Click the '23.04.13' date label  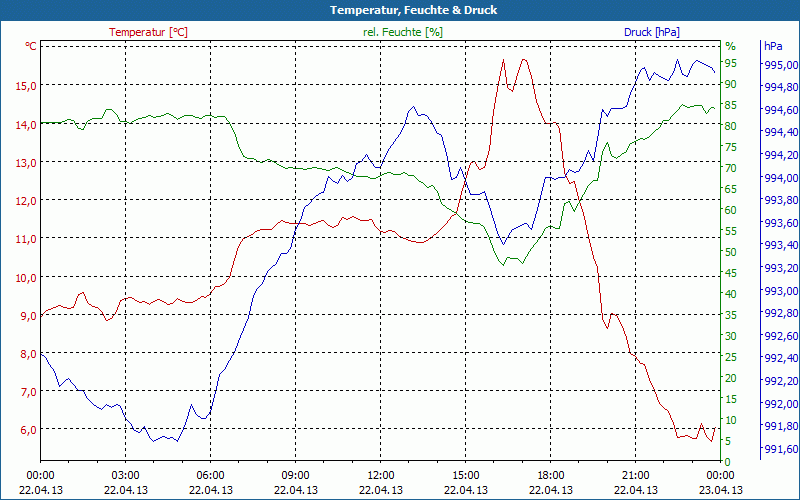tap(721, 490)
